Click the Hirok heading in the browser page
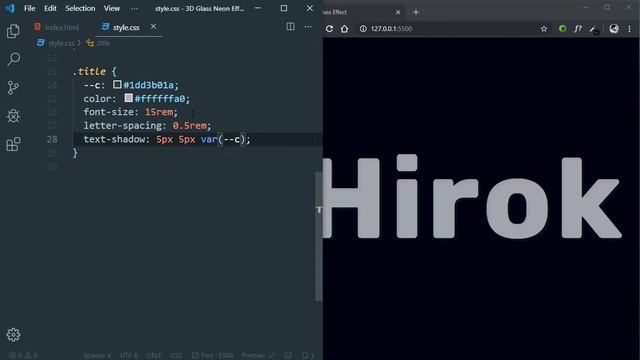The image size is (640, 360). point(472,197)
